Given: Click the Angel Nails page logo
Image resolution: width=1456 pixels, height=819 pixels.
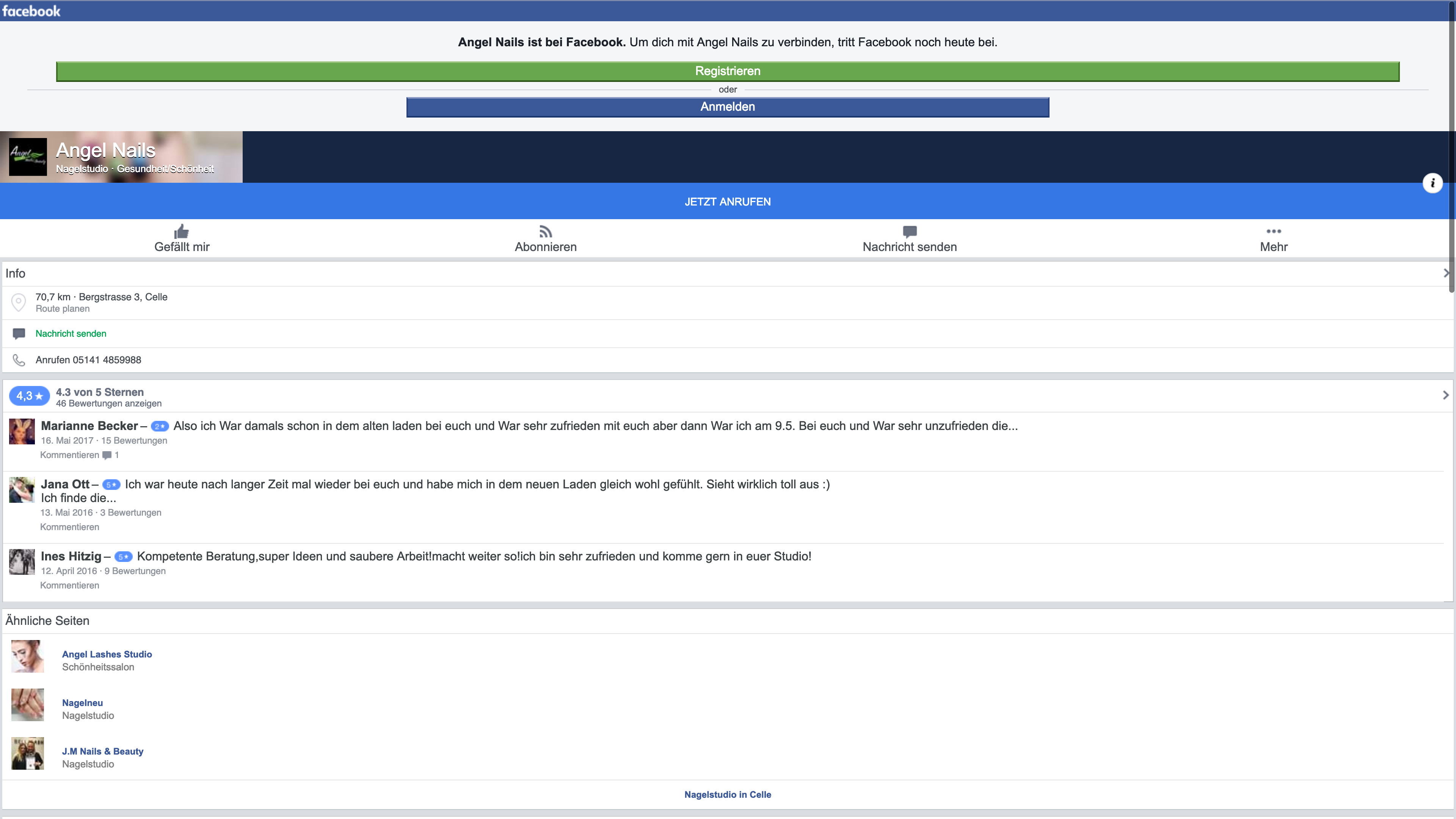Looking at the screenshot, I should tap(28, 157).
